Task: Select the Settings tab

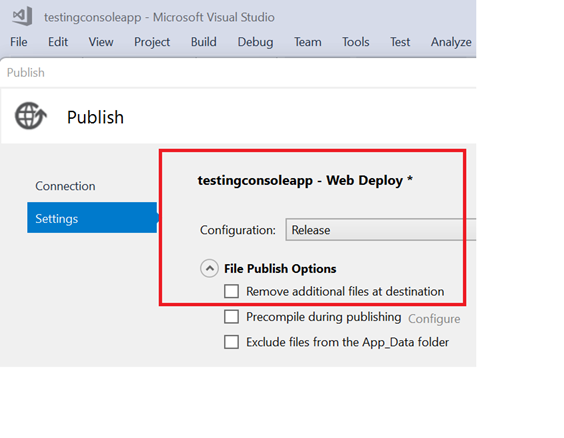Action: click(x=92, y=218)
